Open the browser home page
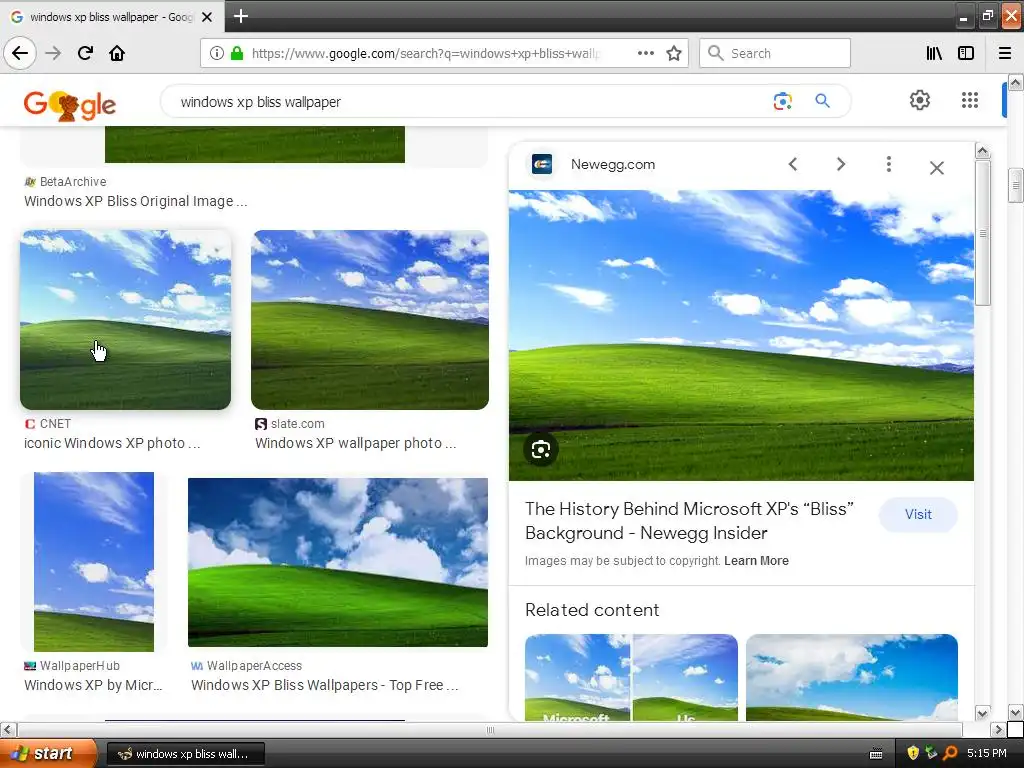This screenshot has height=768, width=1024. pyautogui.click(x=117, y=53)
